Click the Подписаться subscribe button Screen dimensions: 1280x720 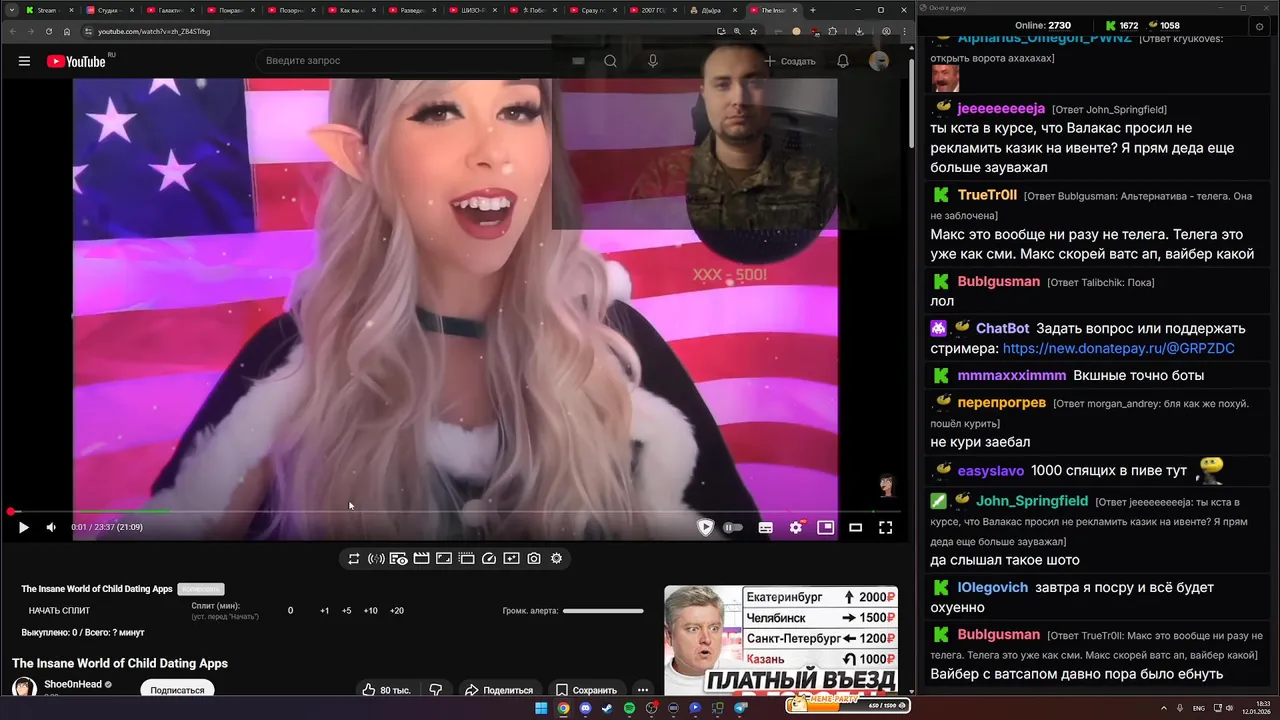click(x=177, y=690)
